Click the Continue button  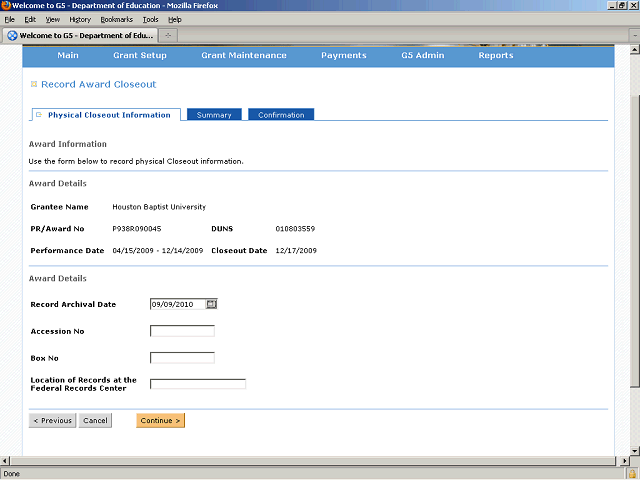pos(160,420)
